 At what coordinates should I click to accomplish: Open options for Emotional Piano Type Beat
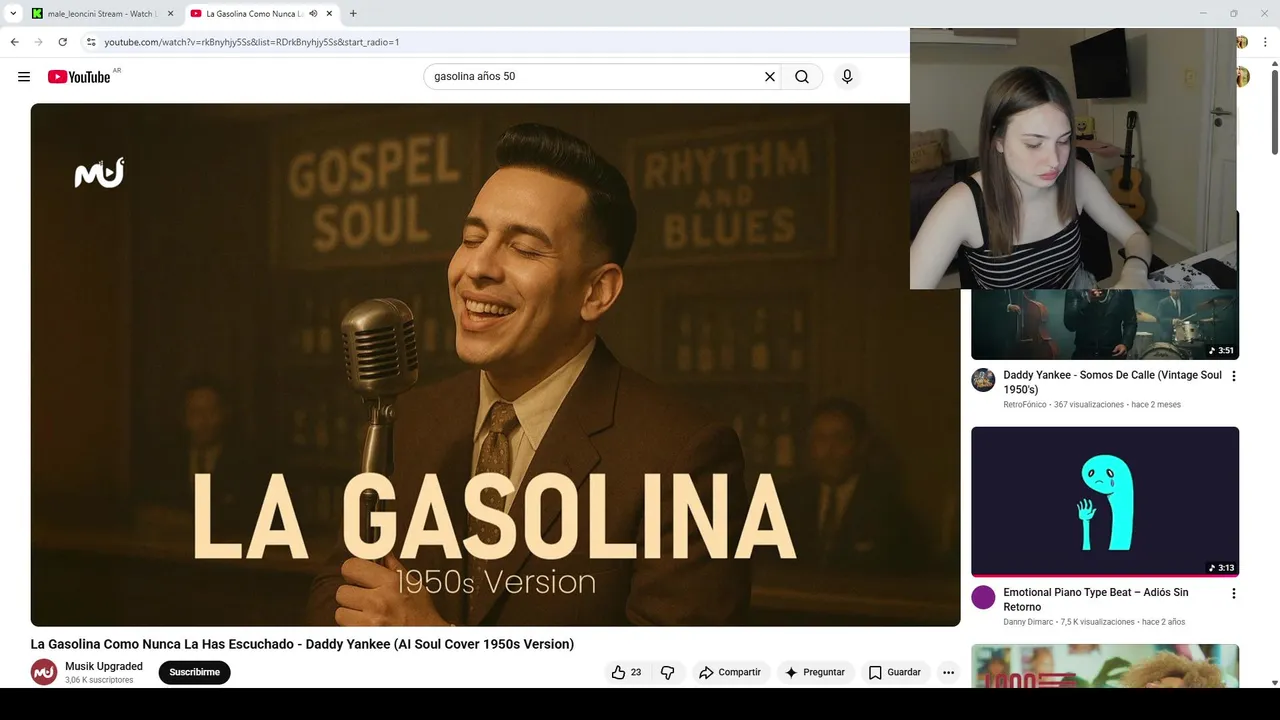tap(1233, 593)
